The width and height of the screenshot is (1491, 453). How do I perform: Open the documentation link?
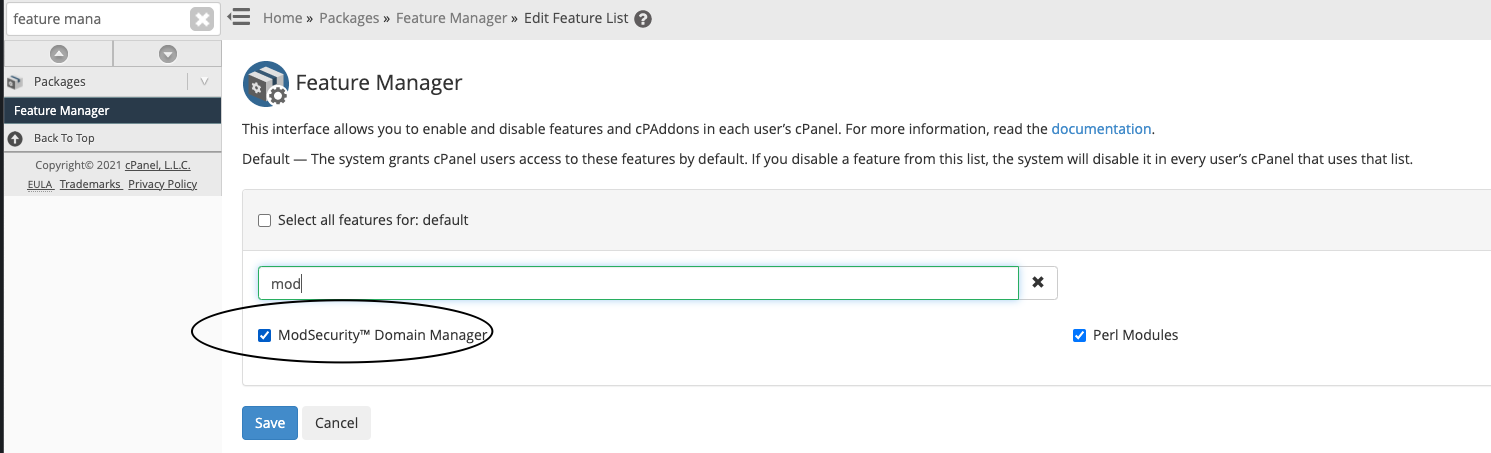pos(1101,129)
